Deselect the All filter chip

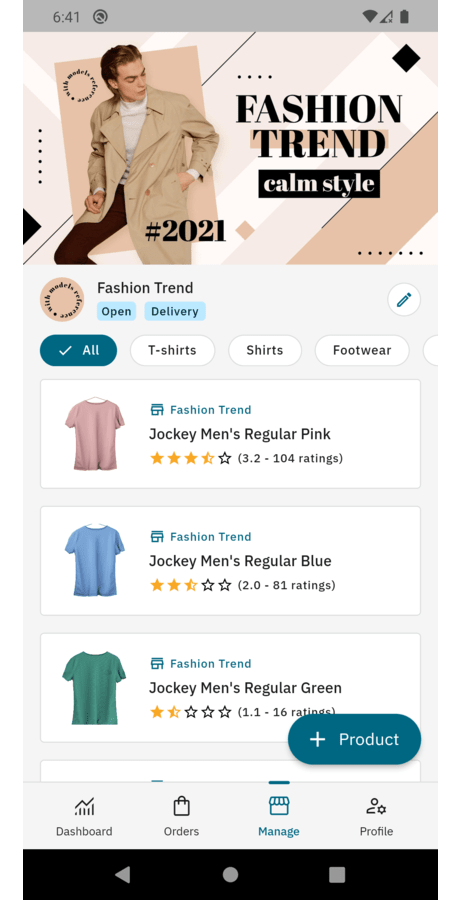click(79, 350)
